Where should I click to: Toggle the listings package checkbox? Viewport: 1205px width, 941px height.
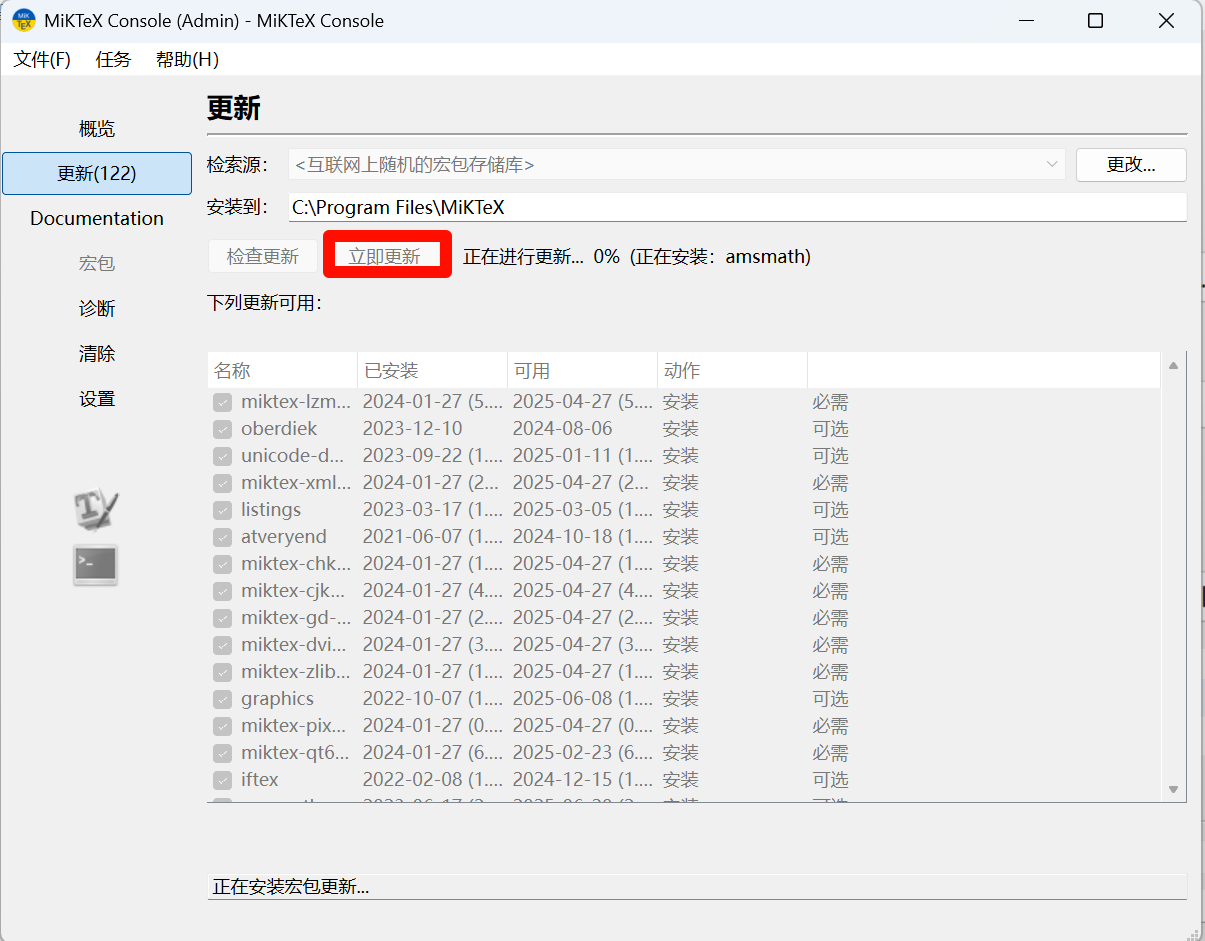(222, 510)
